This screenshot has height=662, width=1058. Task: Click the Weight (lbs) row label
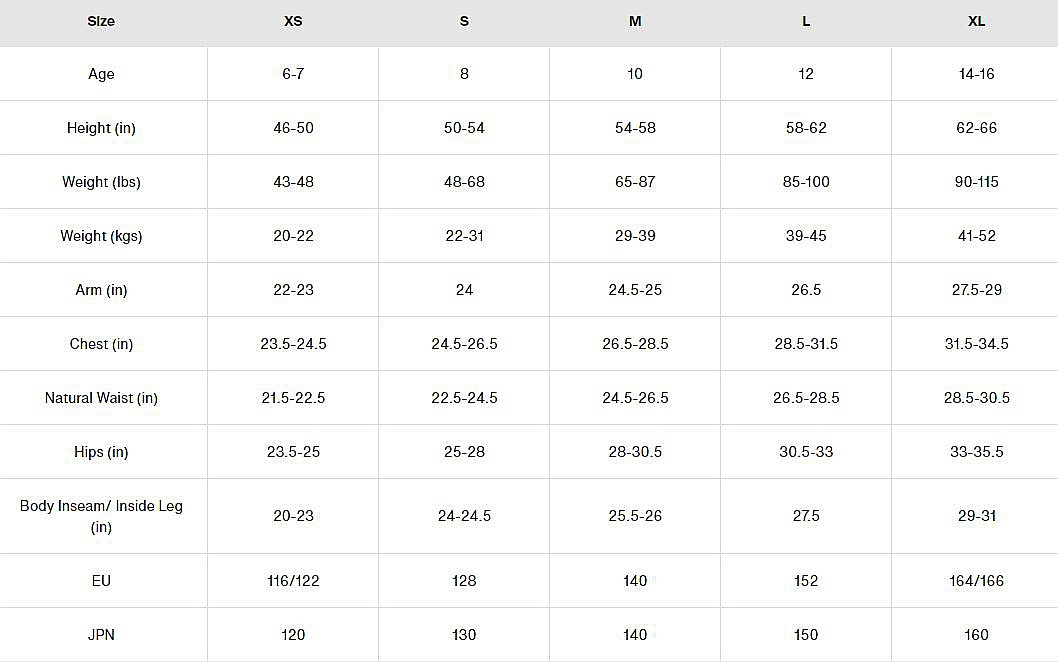pos(101,182)
